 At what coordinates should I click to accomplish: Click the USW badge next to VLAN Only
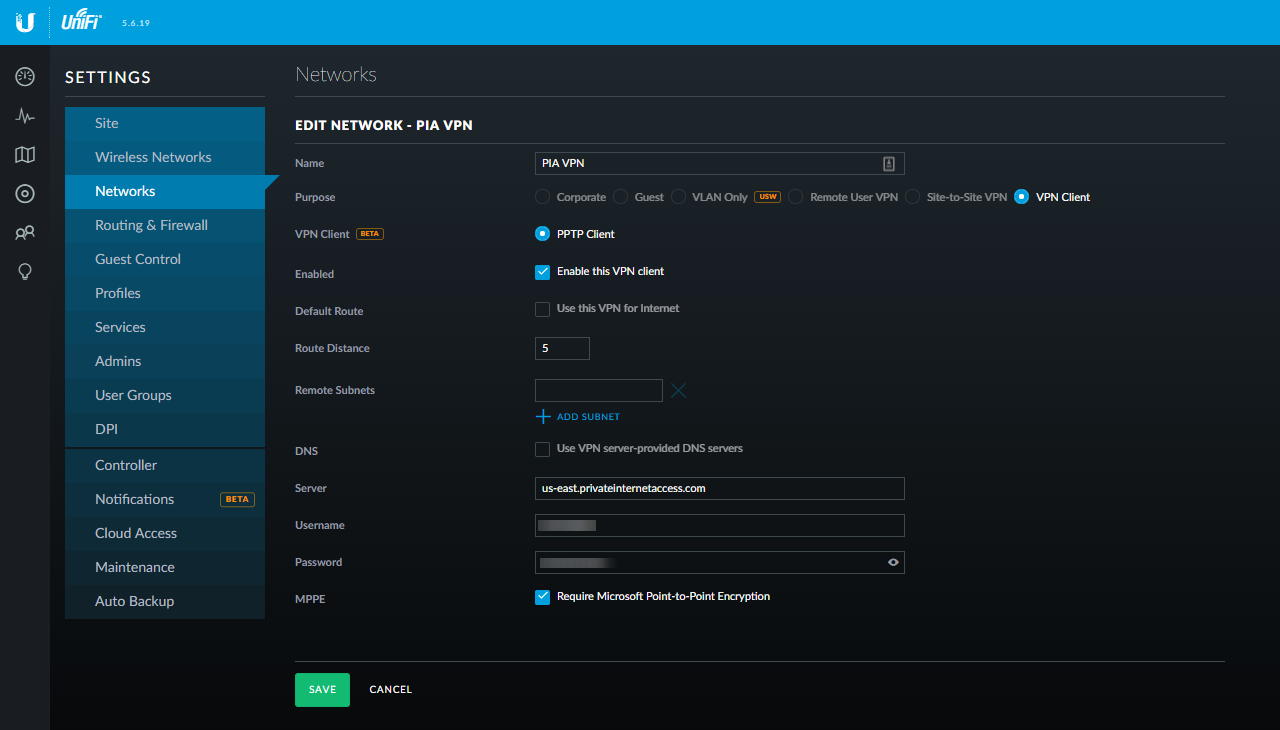767,197
